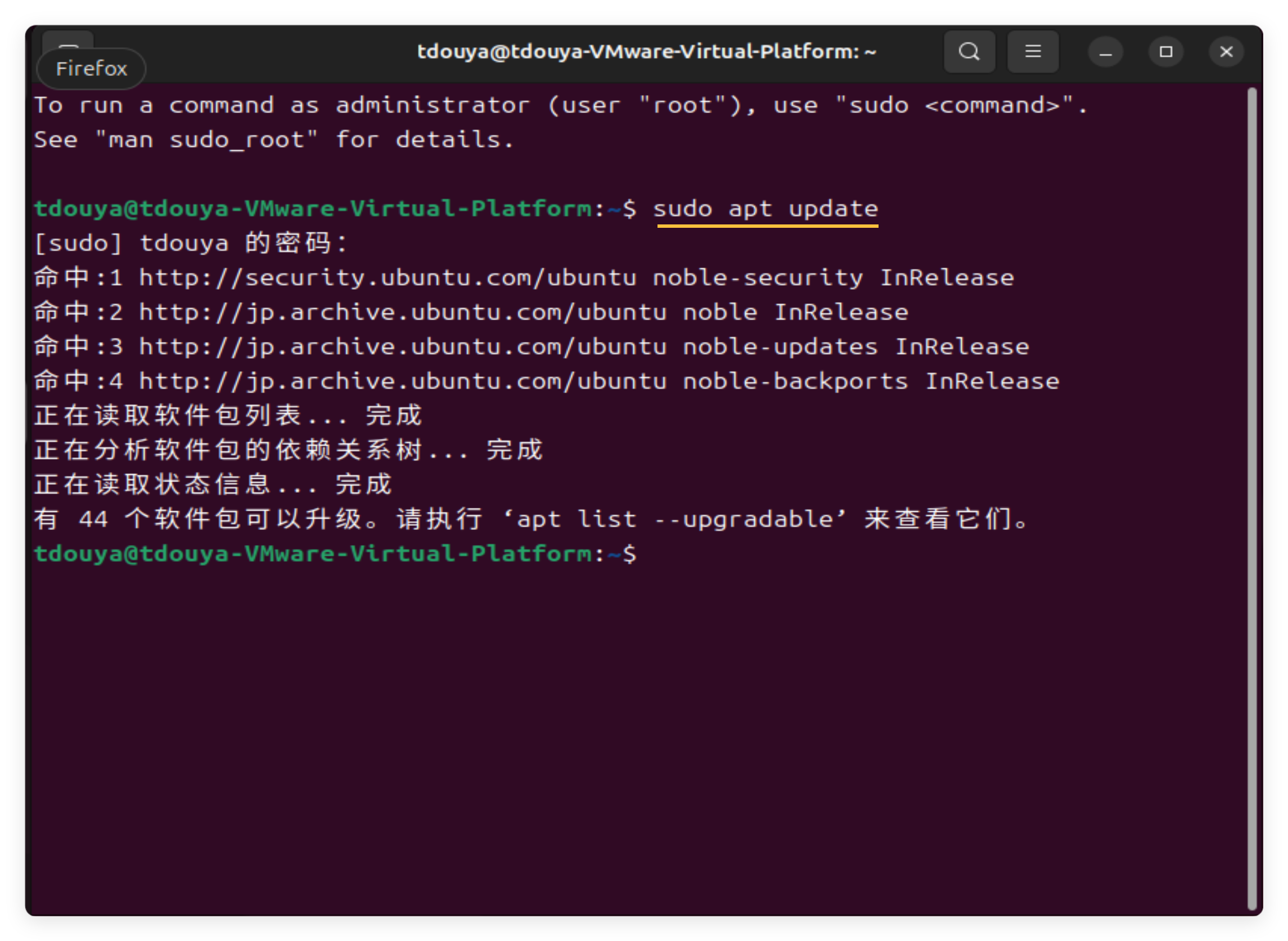Screen dimensions: 1288x941
Task: Click the Firefox tooltip label
Action: click(91, 69)
